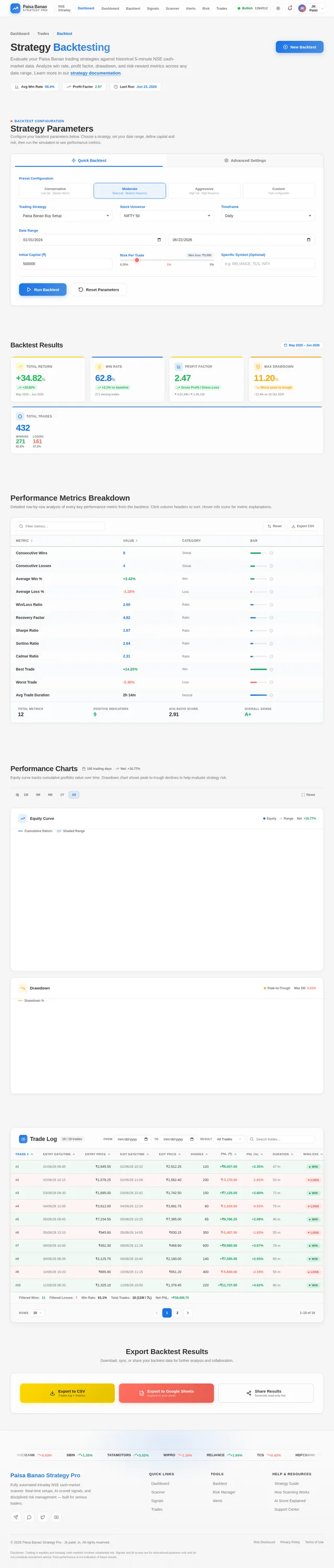Click info icon in Consecutive Wins row

point(271,553)
